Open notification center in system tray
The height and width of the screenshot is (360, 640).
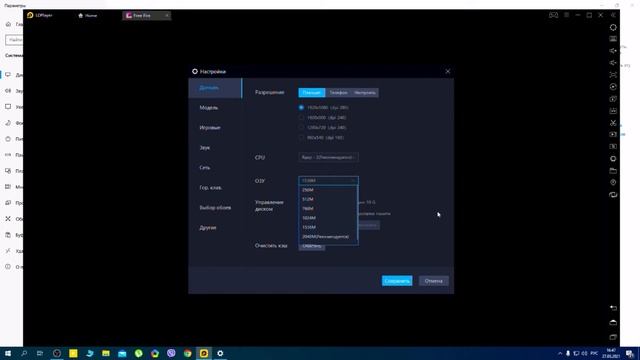coord(630,353)
